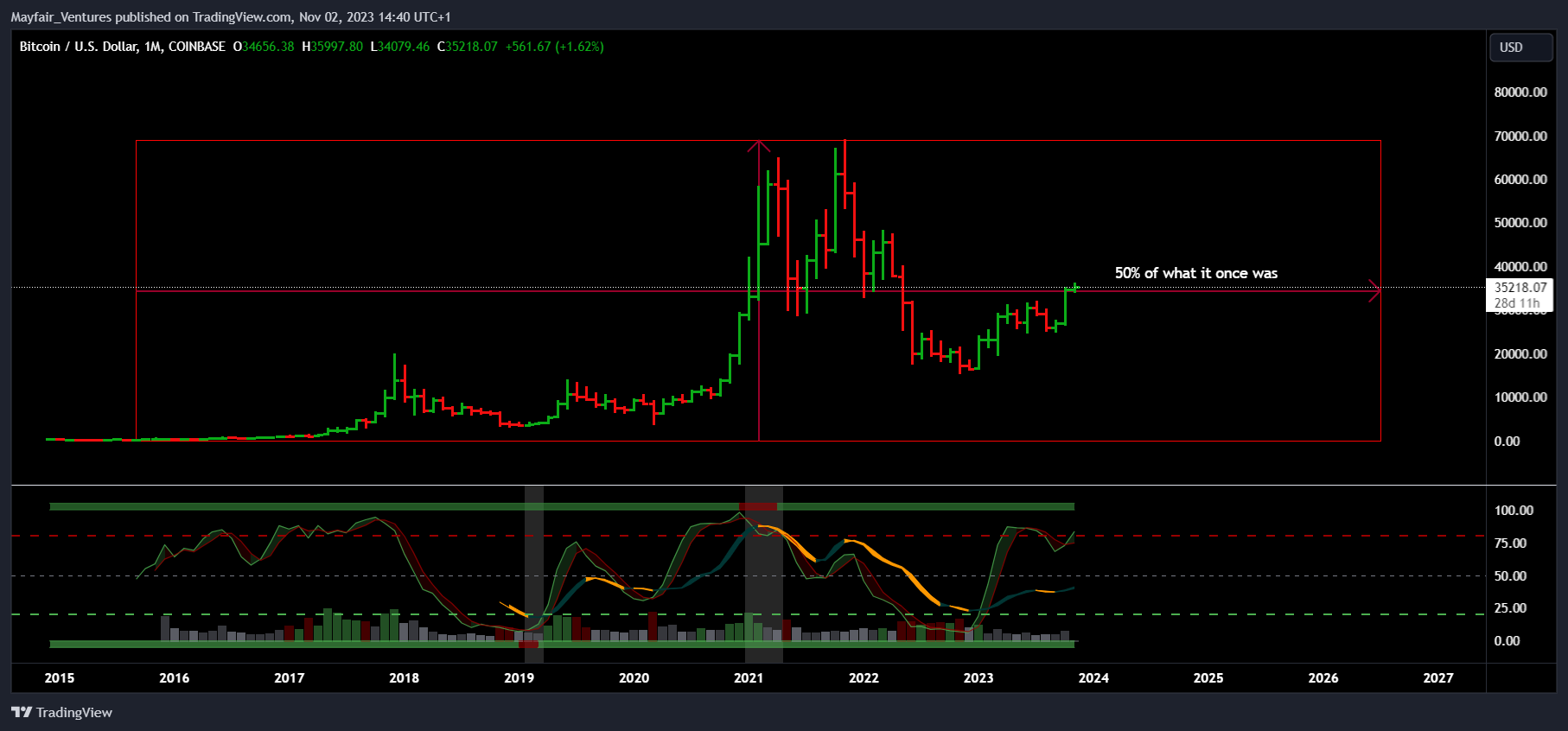Click the TradingView logo at the bottom
This screenshot has height=731, width=1568.
[61, 712]
